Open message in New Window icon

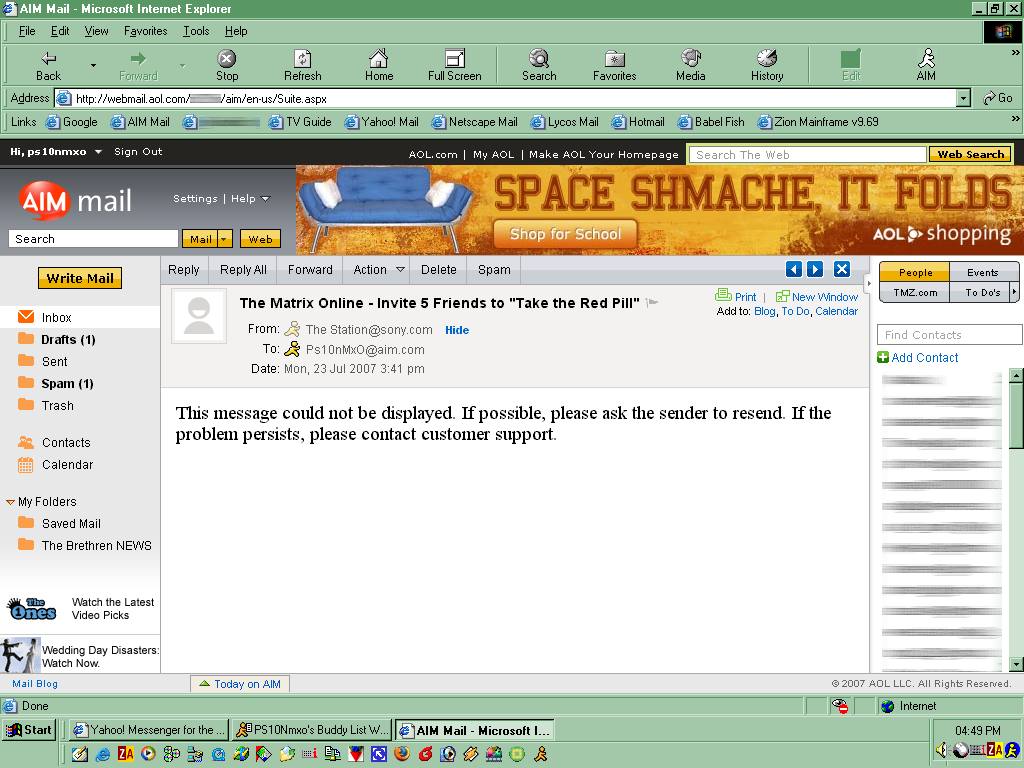pos(782,296)
